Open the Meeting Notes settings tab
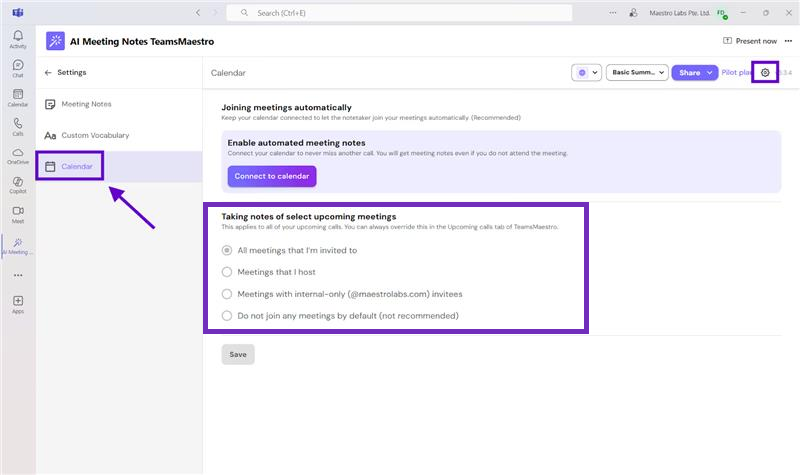The height and width of the screenshot is (475, 800). [119, 104]
